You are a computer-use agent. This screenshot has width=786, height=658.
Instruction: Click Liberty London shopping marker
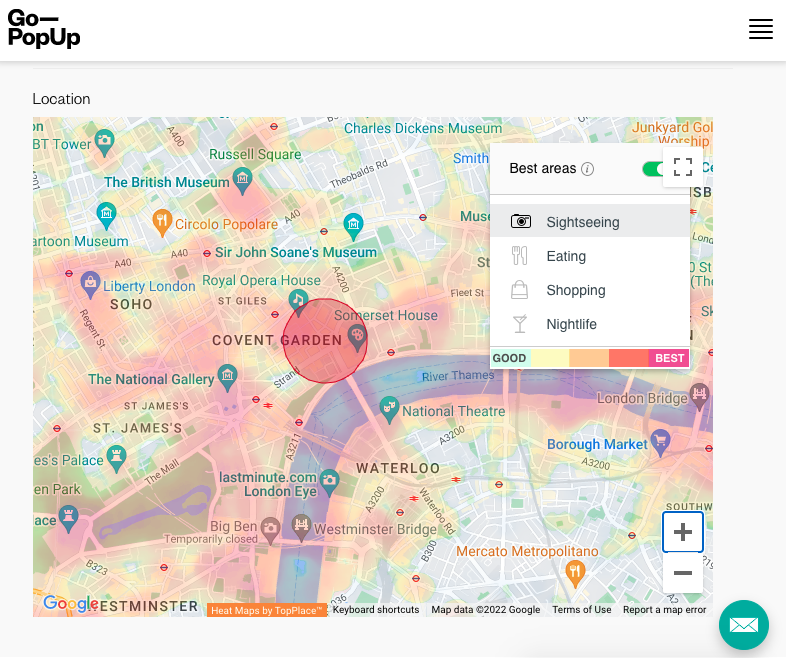[x=90, y=284]
